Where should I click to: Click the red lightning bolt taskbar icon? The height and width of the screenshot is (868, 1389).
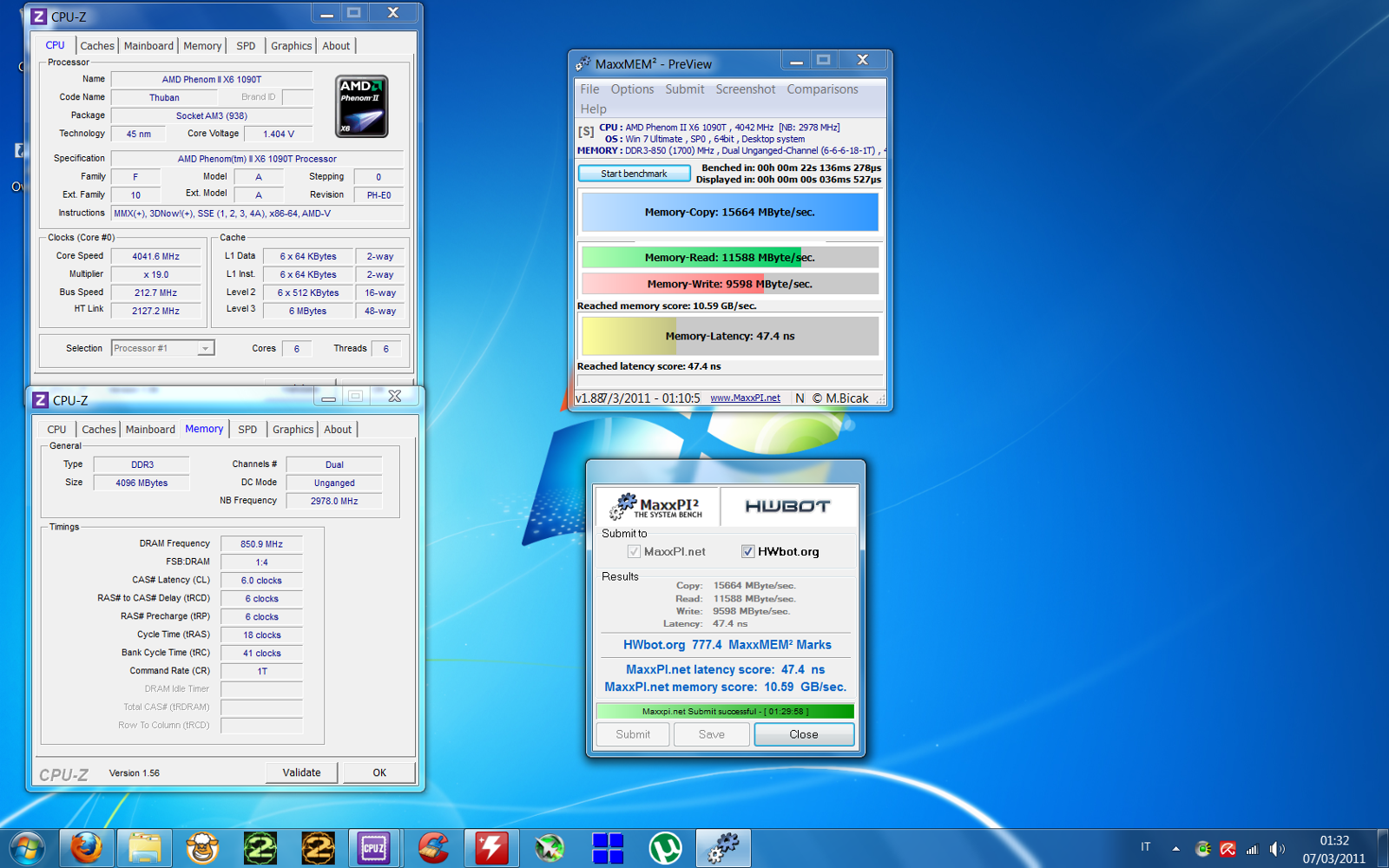click(x=491, y=848)
